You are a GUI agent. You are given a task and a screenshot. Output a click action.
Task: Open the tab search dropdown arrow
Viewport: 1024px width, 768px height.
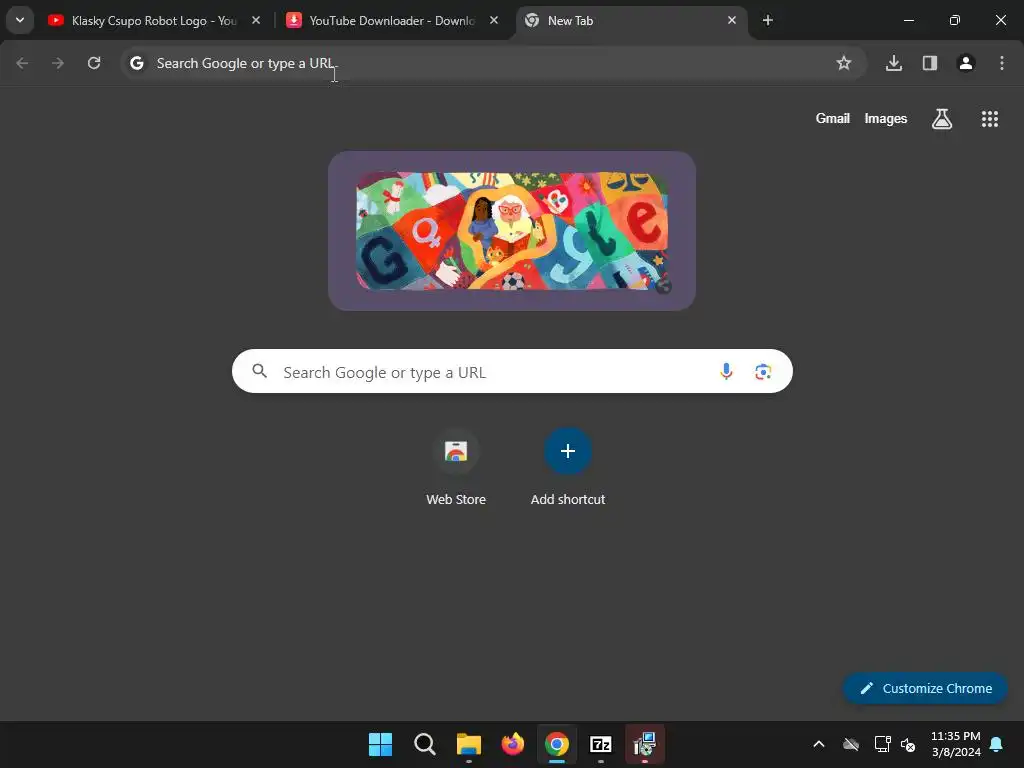[20, 20]
